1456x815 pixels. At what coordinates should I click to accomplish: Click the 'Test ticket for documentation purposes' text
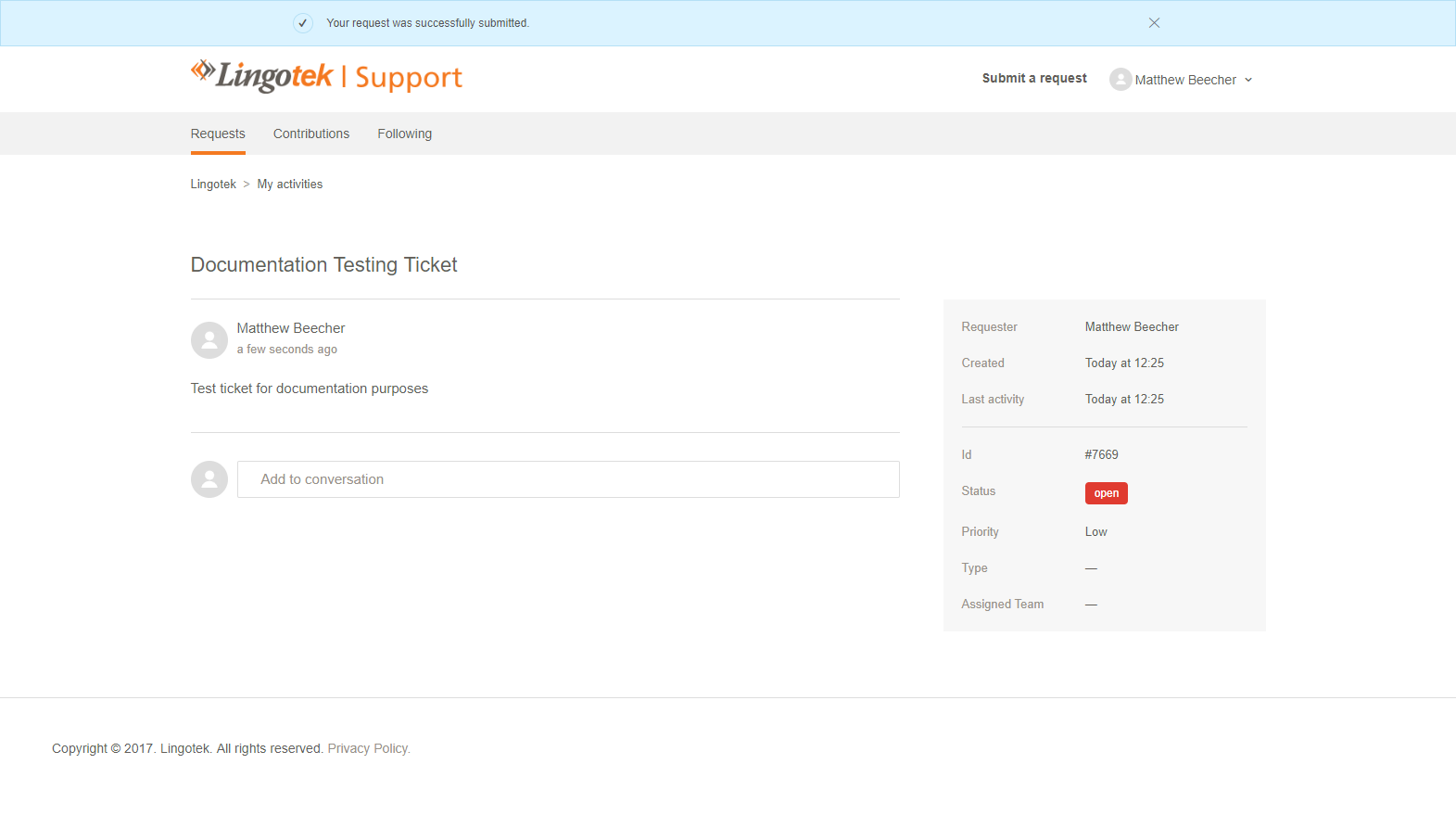pyautogui.click(x=310, y=388)
